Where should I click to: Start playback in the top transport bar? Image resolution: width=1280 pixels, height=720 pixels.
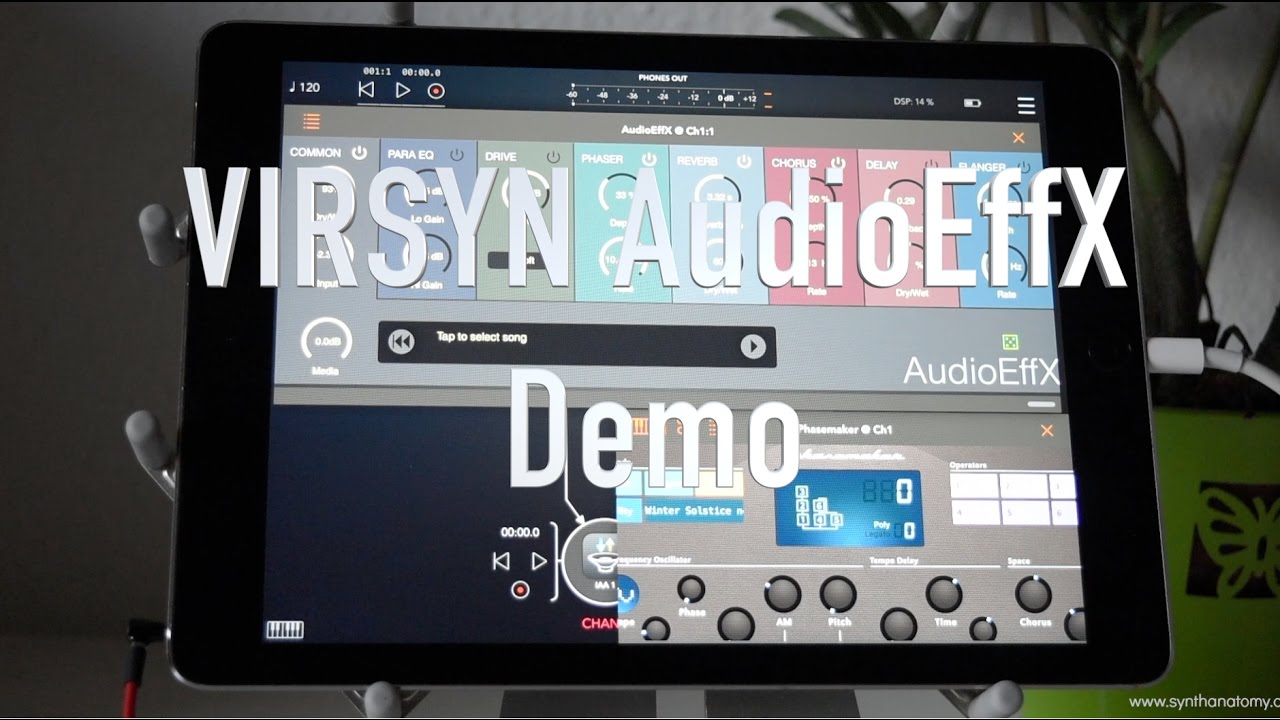[x=402, y=90]
